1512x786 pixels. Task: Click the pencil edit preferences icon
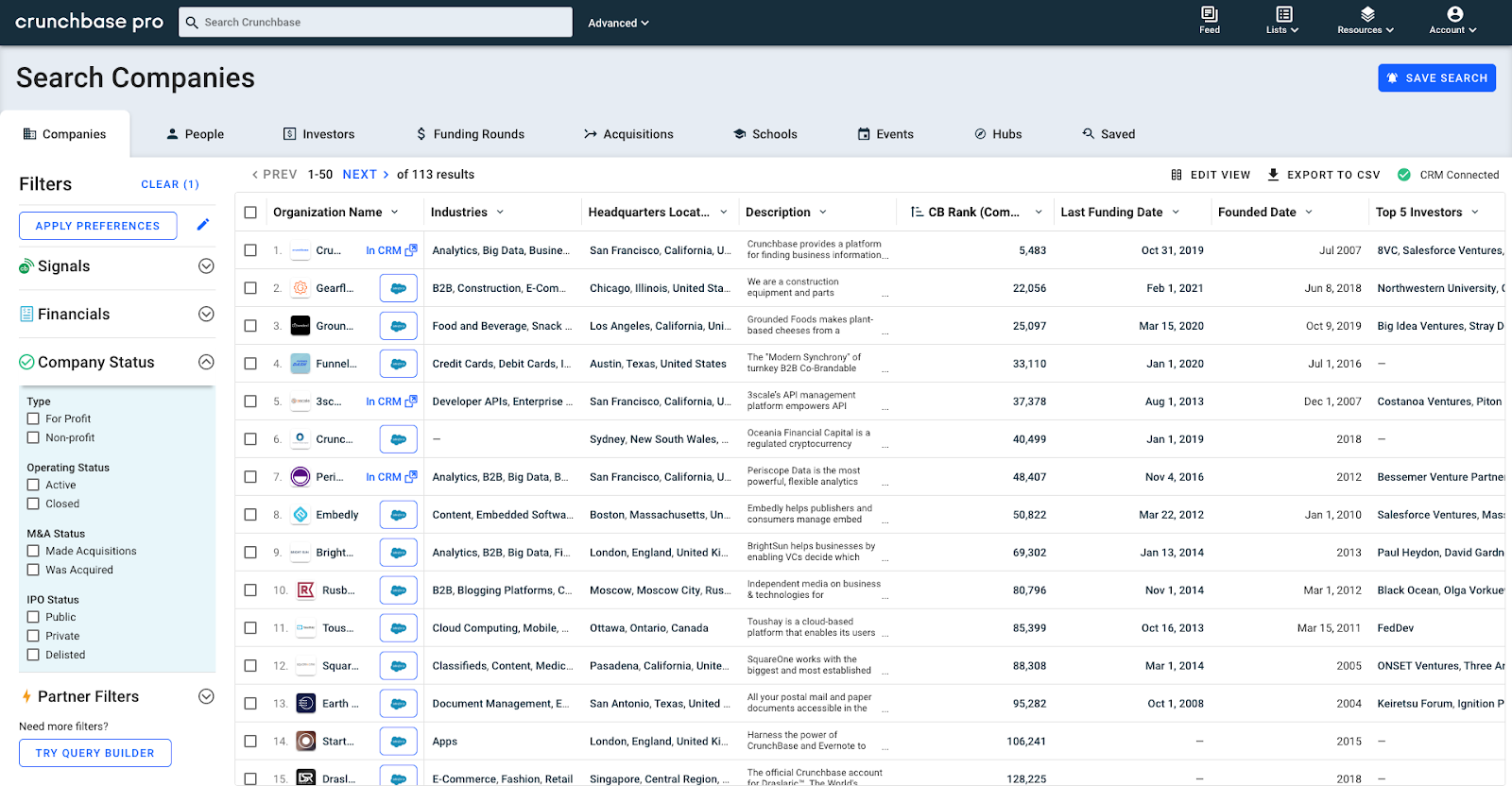(203, 225)
